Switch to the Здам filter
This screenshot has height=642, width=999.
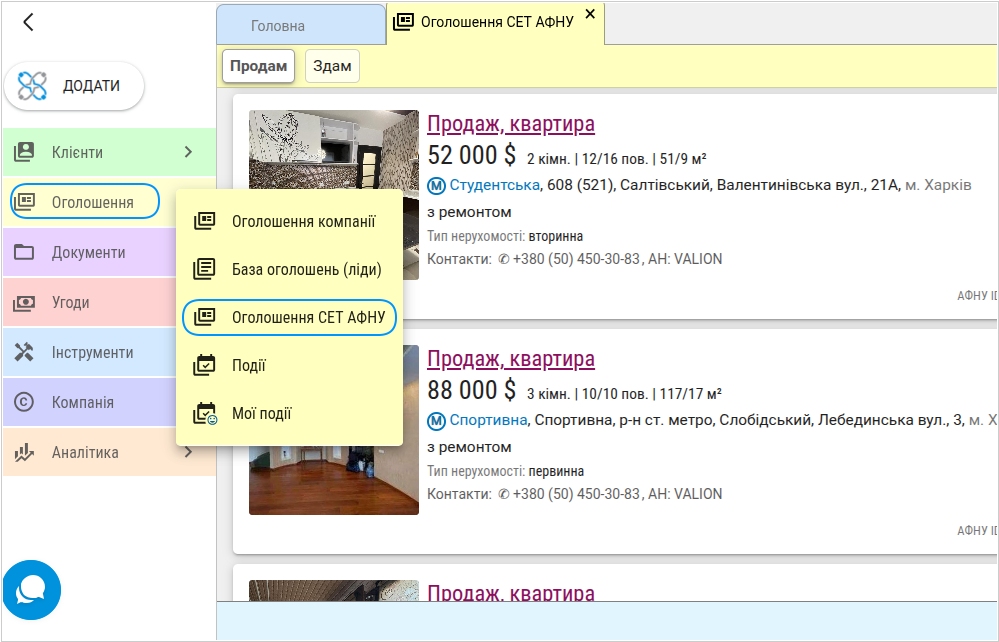coord(332,66)
